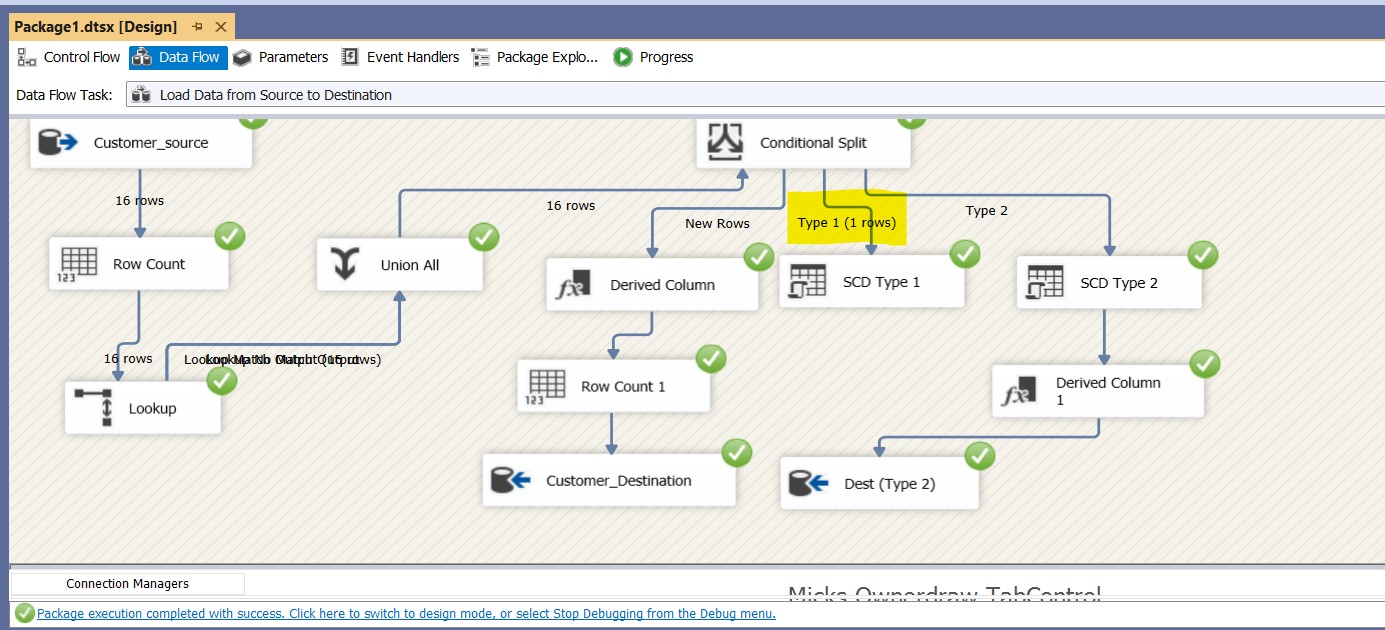Switch to the Event Handlers tab
1385x630 pixels.
(x=400, y=57)
